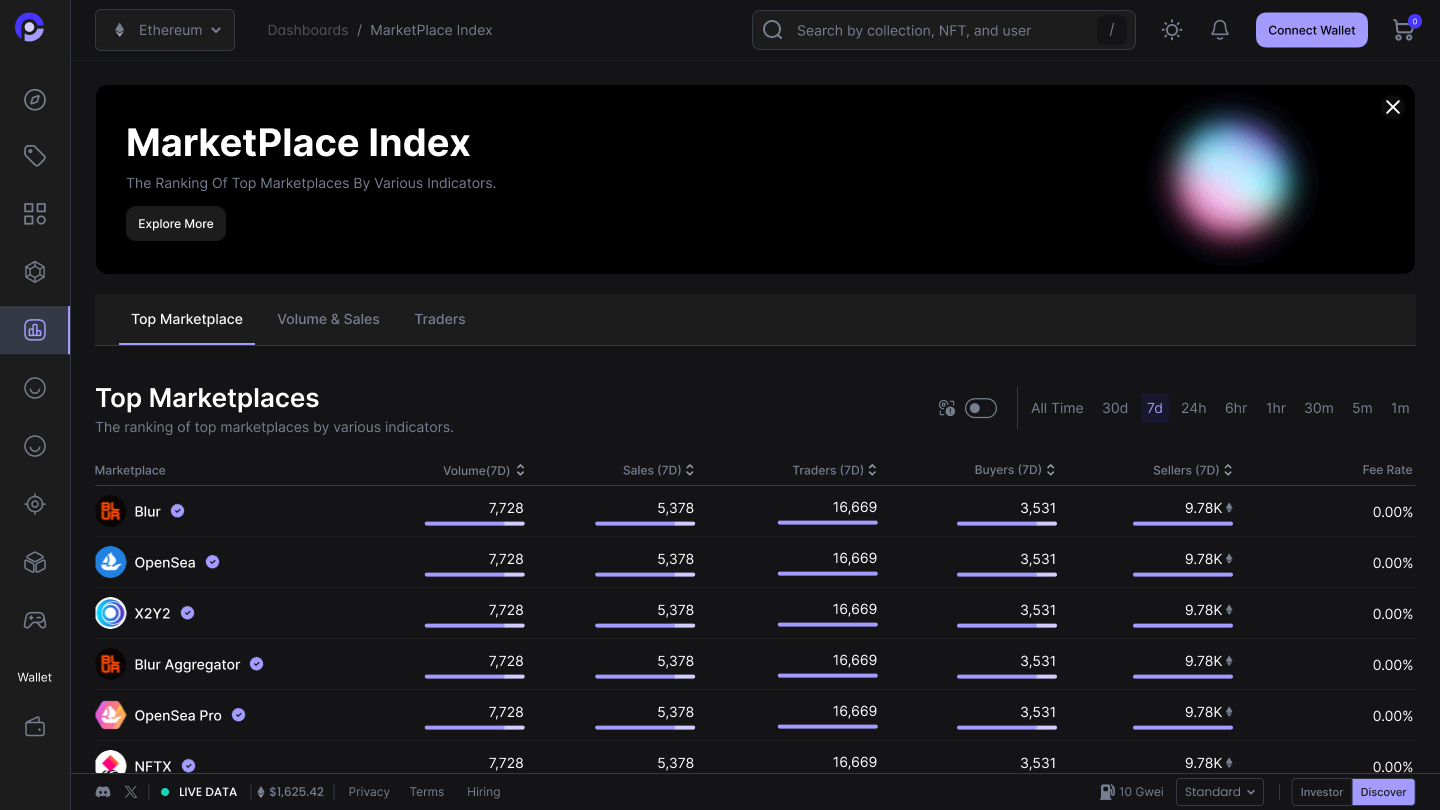Click the OpenSea Pro marketplace logo
Image resolution: width=1440 pixels, height=810 pixels.
[x=110, y=715]
